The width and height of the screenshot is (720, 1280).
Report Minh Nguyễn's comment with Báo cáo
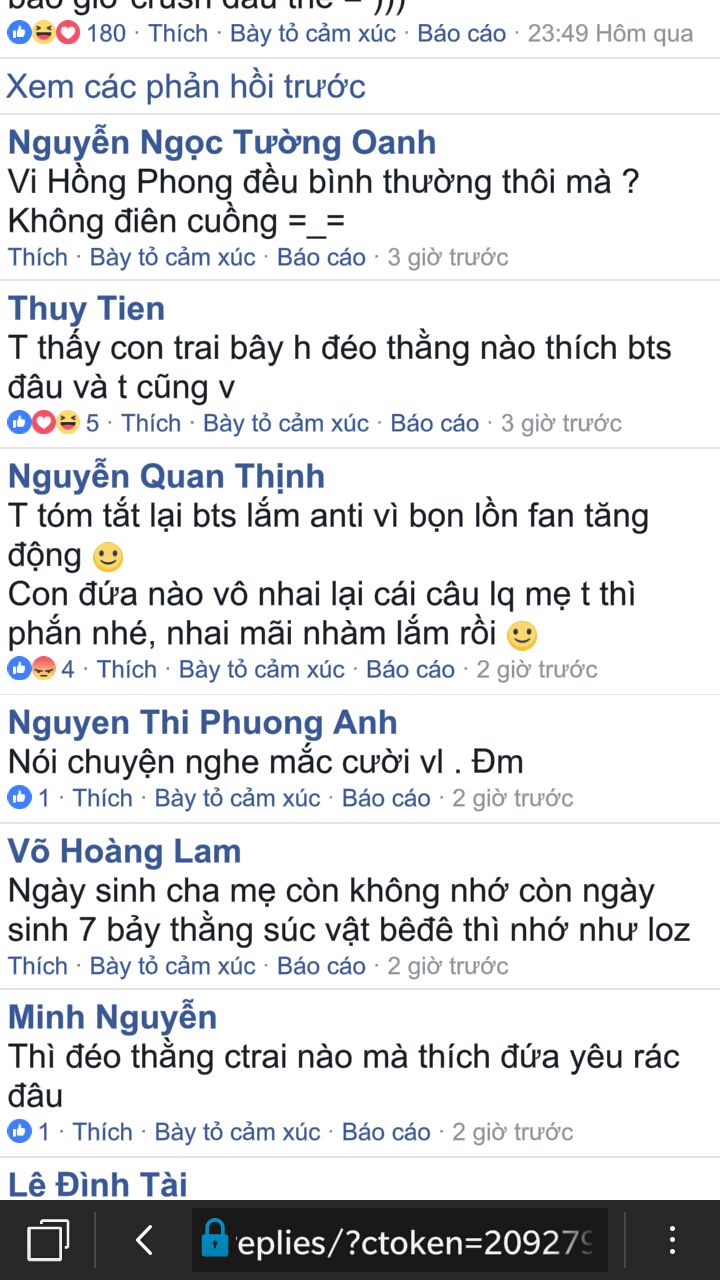pyautogui.click(x=386, y=1132)
